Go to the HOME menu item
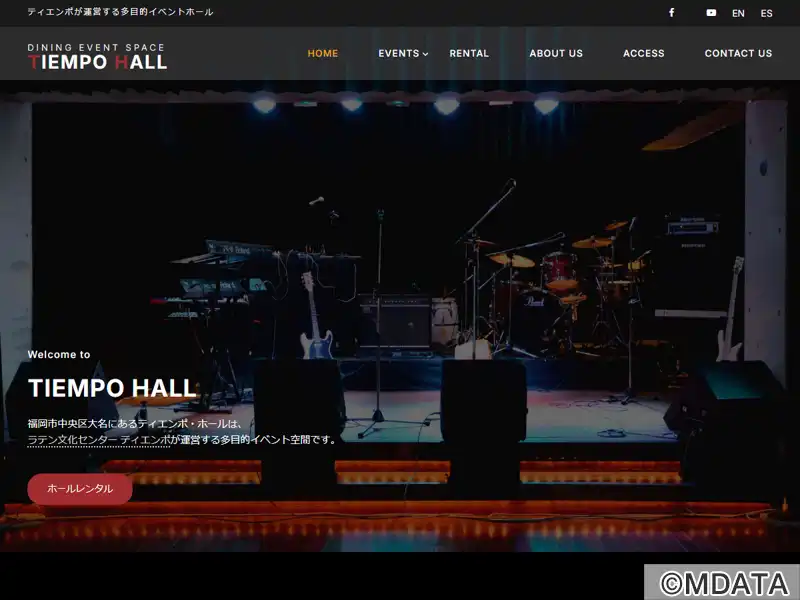 pyautogui.click(x=322, y=53)
